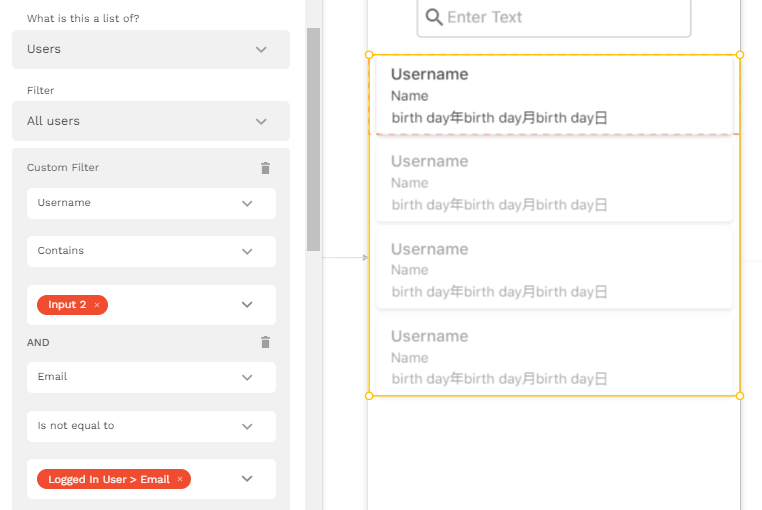Expand the Email field dropdown
The image size is (762, 510).
(x=151, y=377)
